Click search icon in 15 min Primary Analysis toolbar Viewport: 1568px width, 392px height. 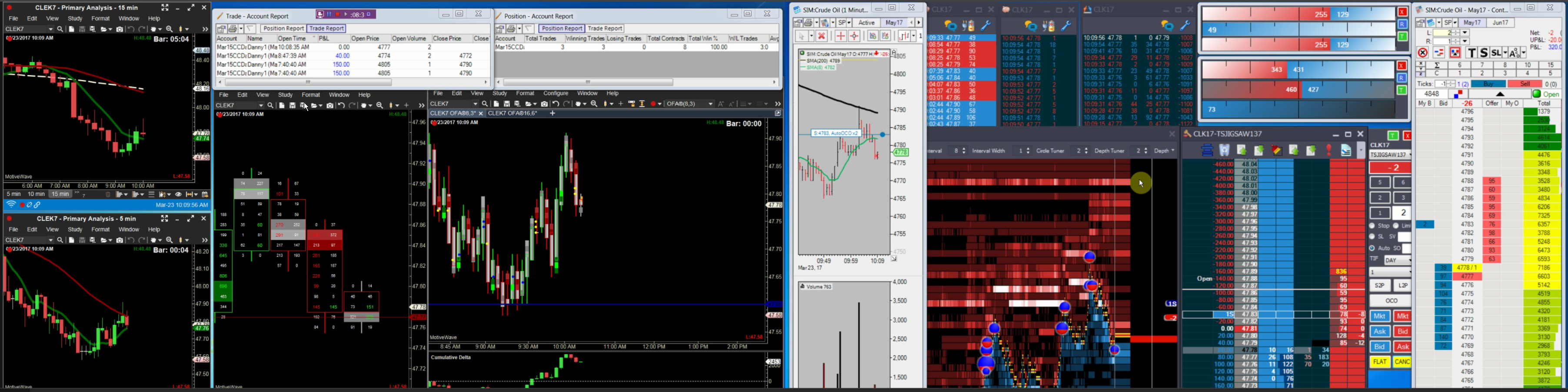click(x=60, y=29)
